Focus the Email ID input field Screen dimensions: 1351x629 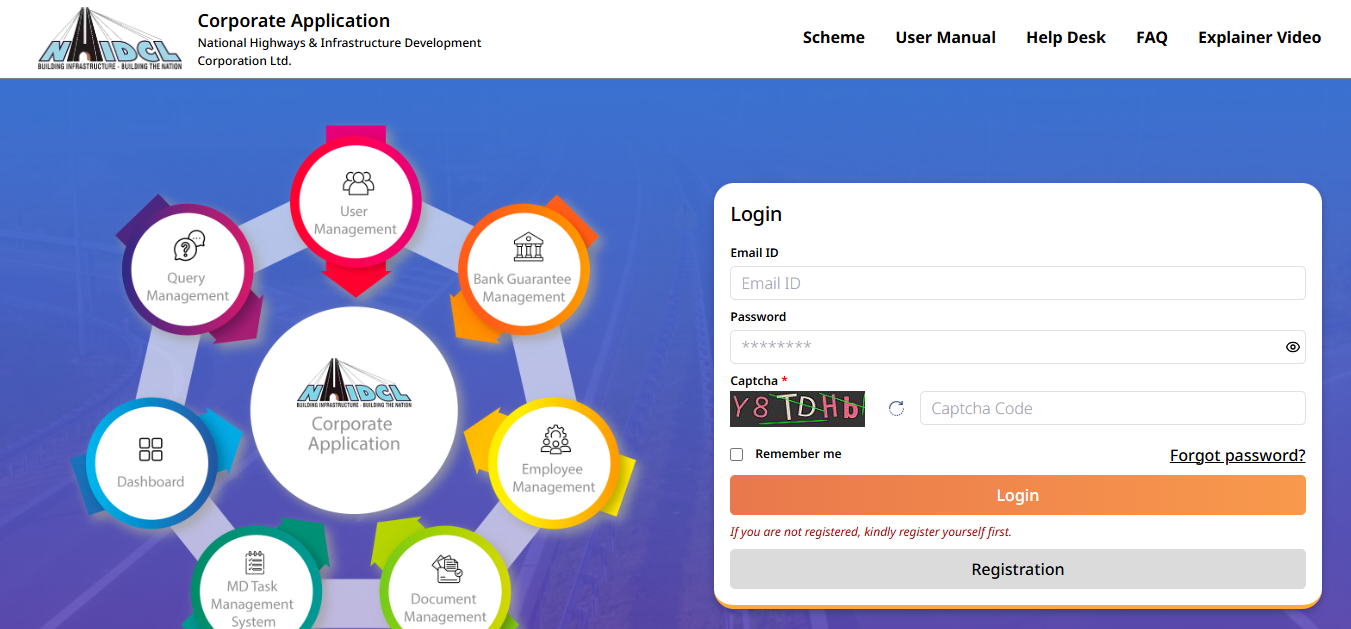[x=1017, y=283]
